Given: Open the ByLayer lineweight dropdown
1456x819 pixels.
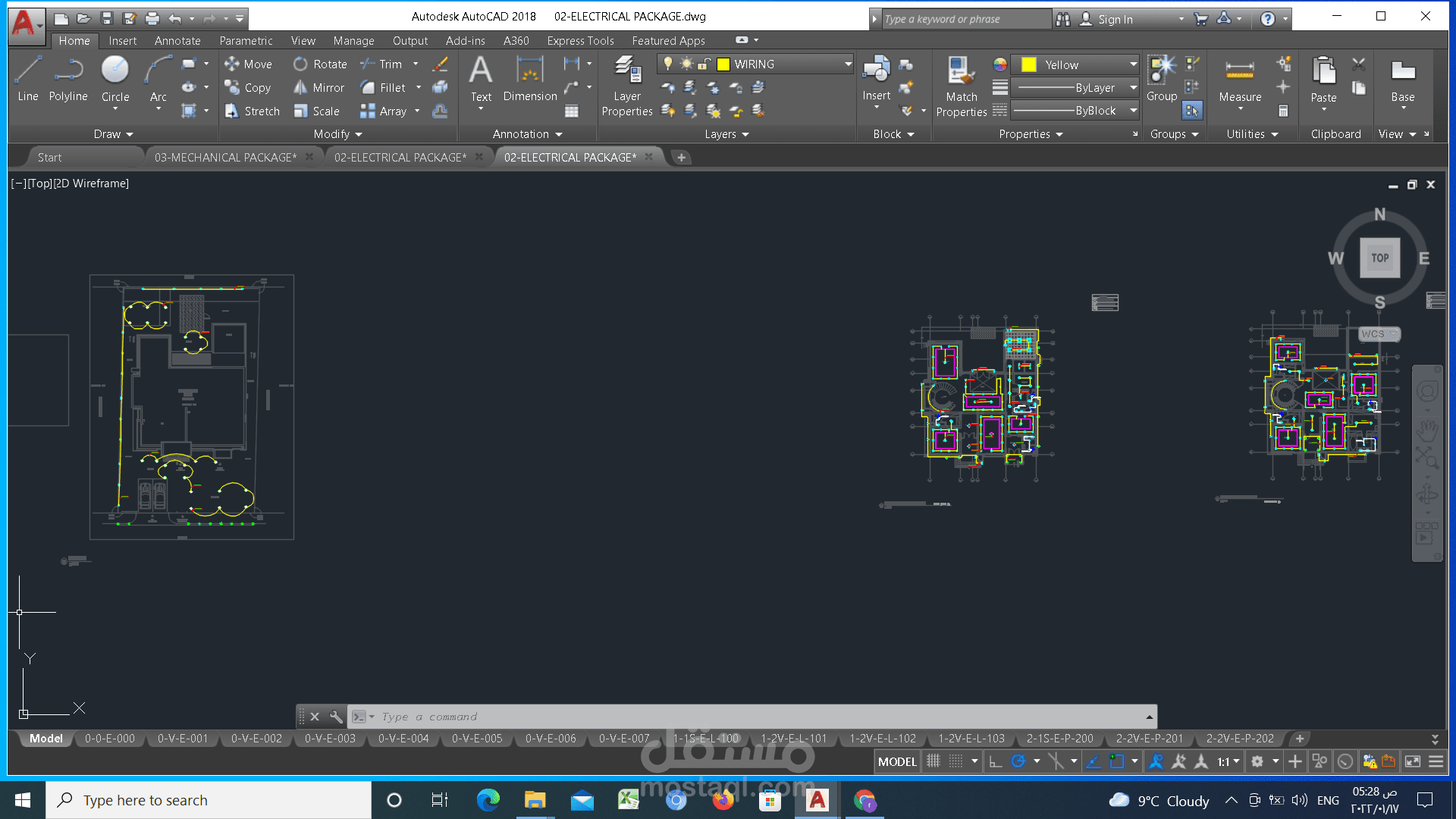Looking at the screenshot, I should tap(1133, 87).
